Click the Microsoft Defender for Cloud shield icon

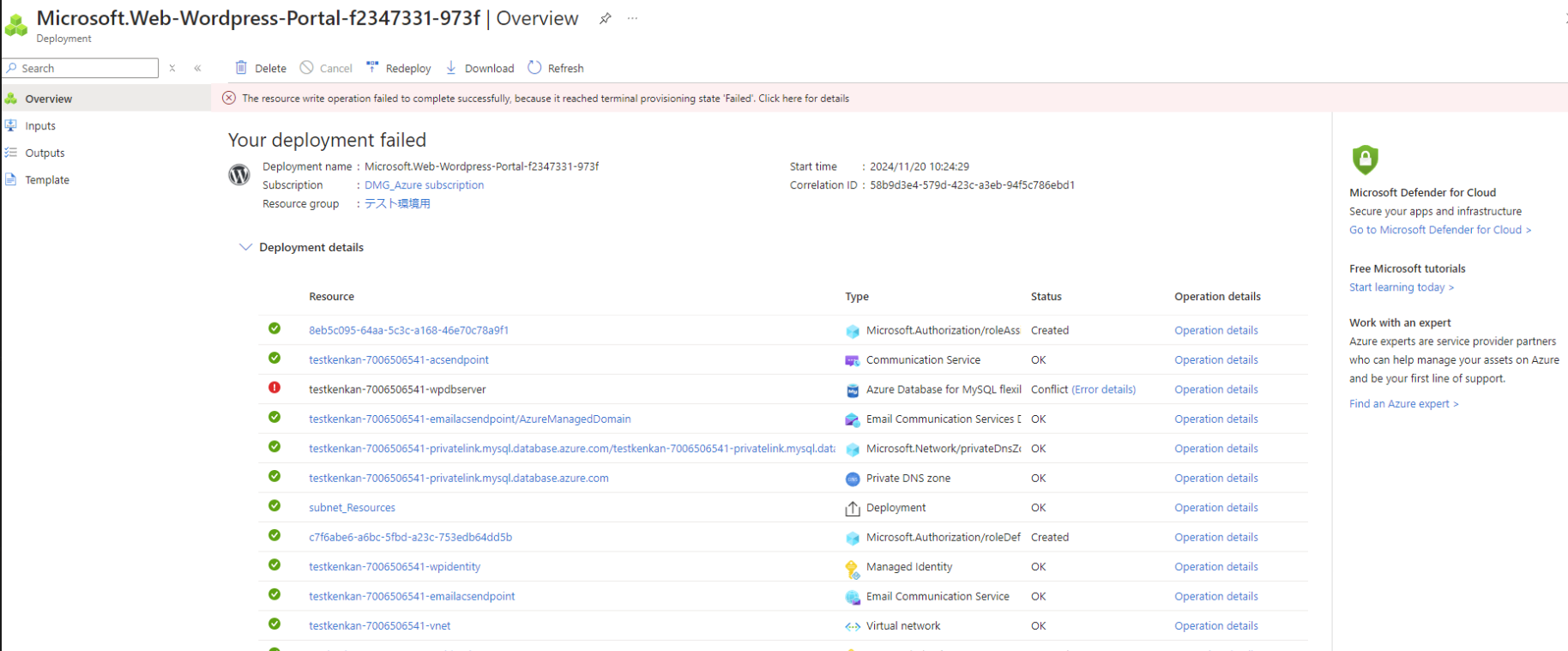tap(1365, 160)
